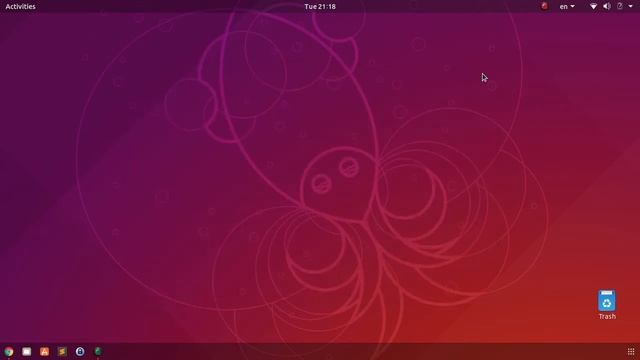This screenshot has height=360, width=640.
Task: Open the 'en' keyboard layout dropdown
Action: click(x=567, y=7)
